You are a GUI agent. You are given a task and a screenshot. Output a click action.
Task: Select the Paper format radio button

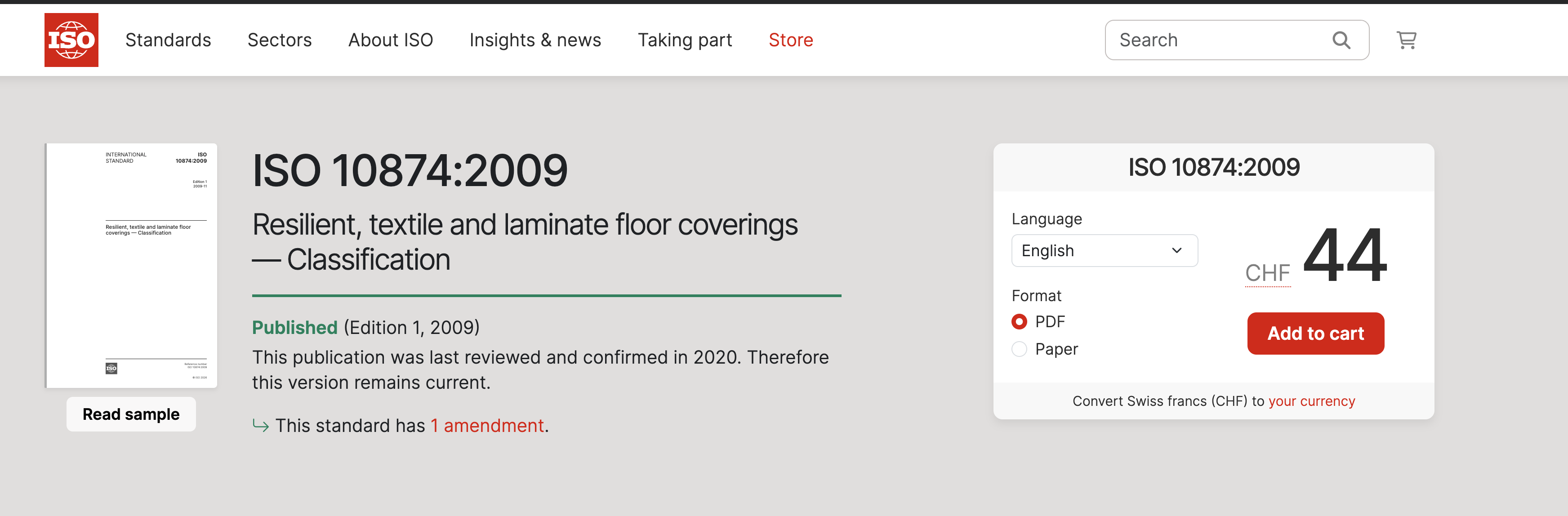click(x=1019, y=349)
